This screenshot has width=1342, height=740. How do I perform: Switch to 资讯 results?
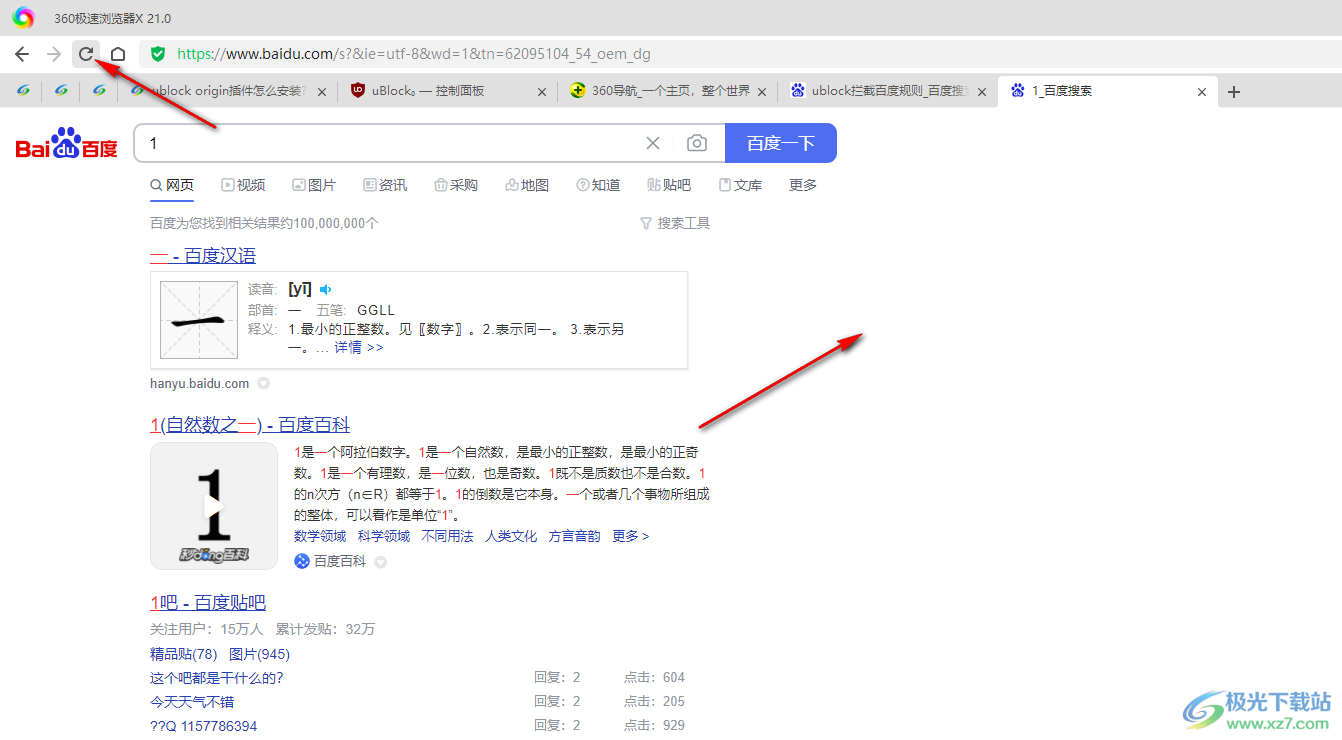385,185
